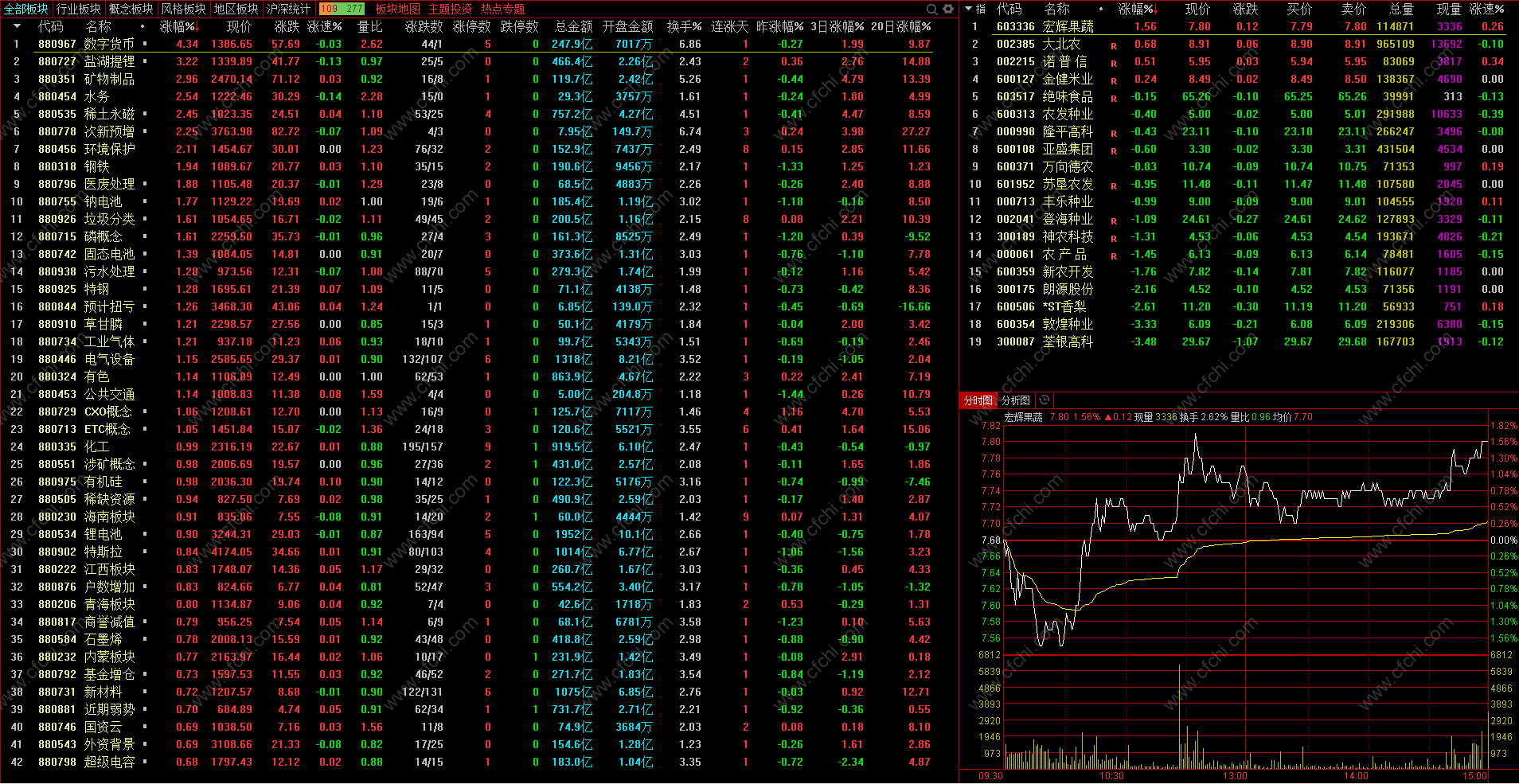1519x784 pixels.
Task: Sort sectors by 总金额 column header
Action: click(574, 26)
